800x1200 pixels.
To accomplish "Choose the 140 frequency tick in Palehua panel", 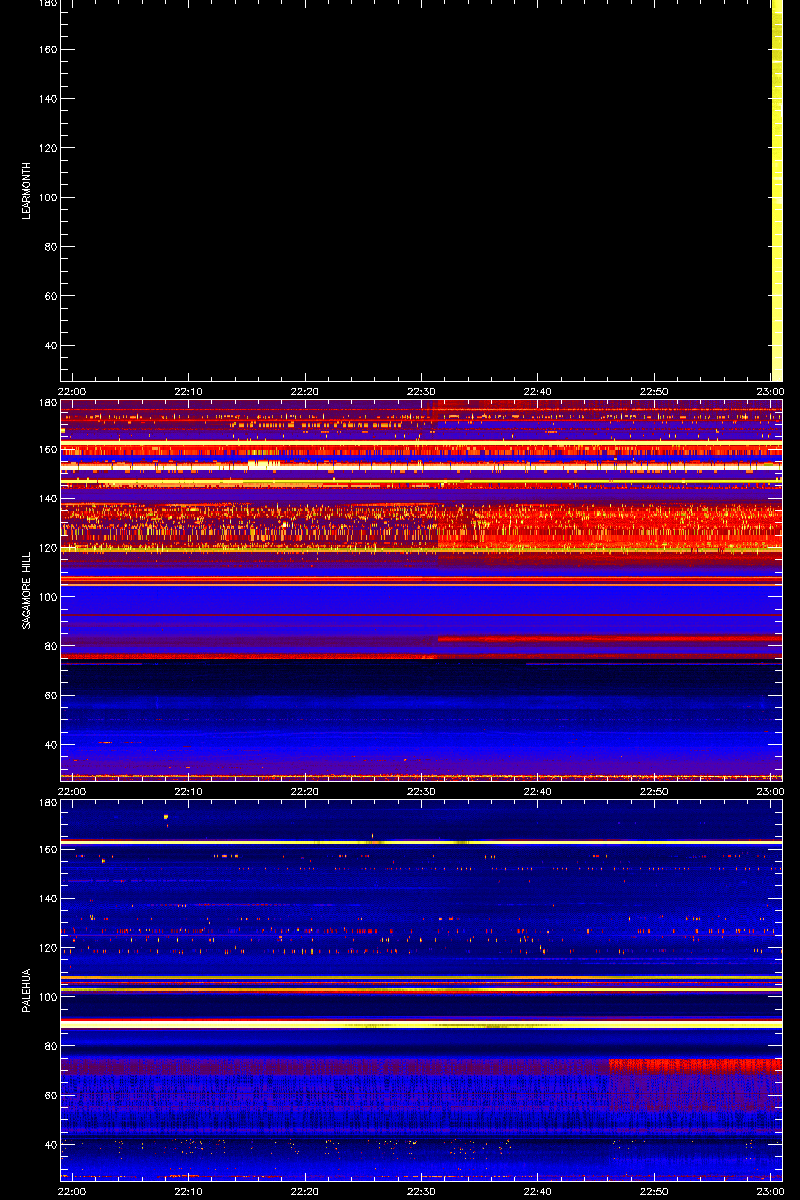I will tap(49, 898).
